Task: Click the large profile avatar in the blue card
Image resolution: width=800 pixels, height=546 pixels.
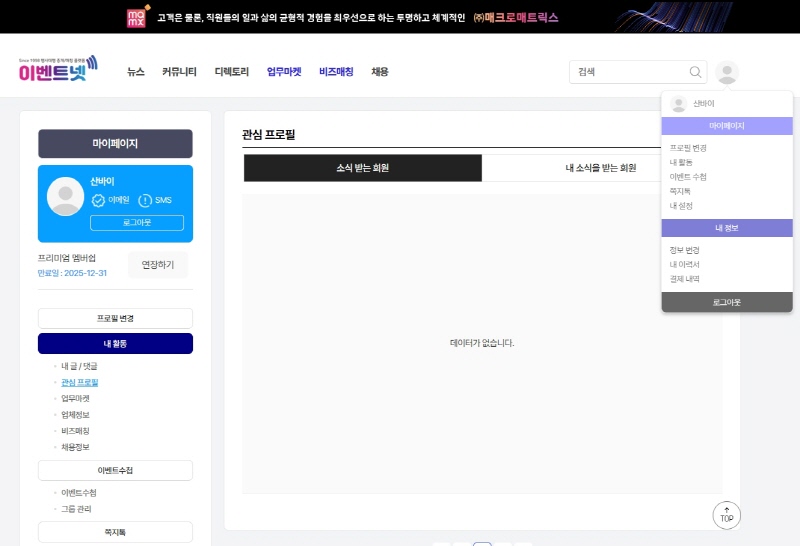Action: (x=65, y=196)
